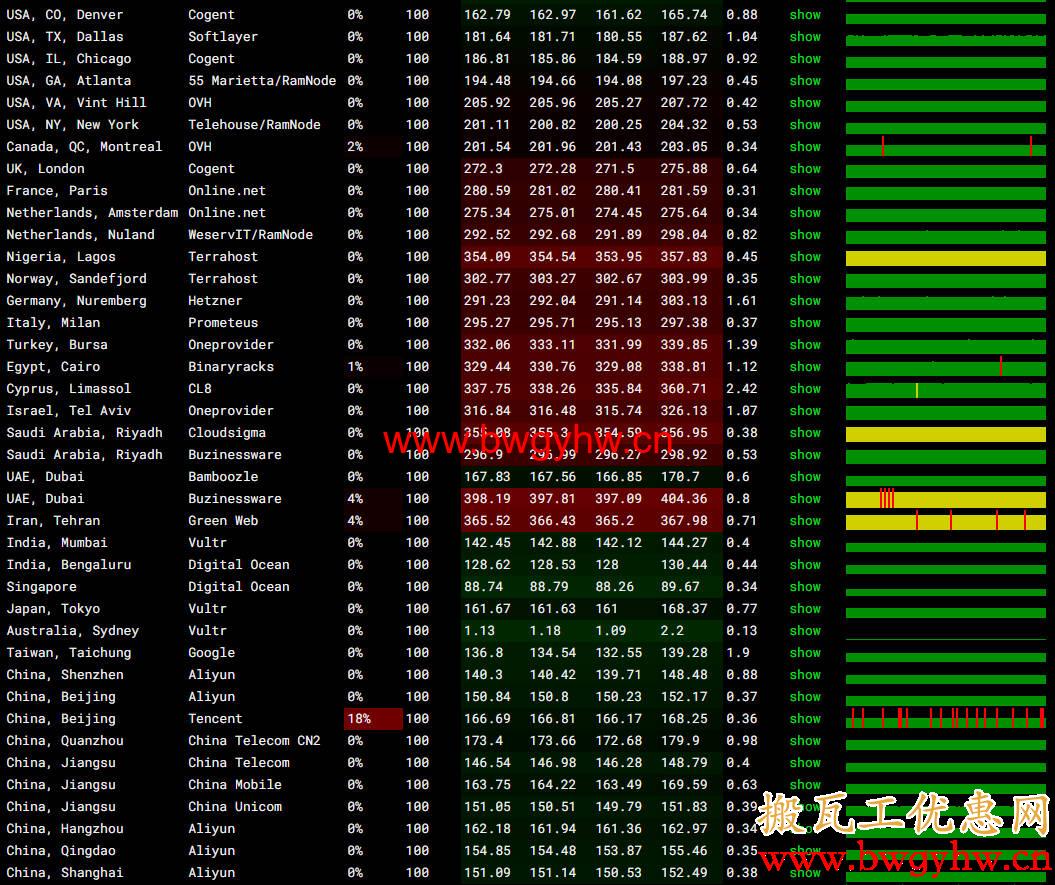Select 'Softlayer' provider text
This screenshot has width=1055, height=885.
click(x=223, y=36)
